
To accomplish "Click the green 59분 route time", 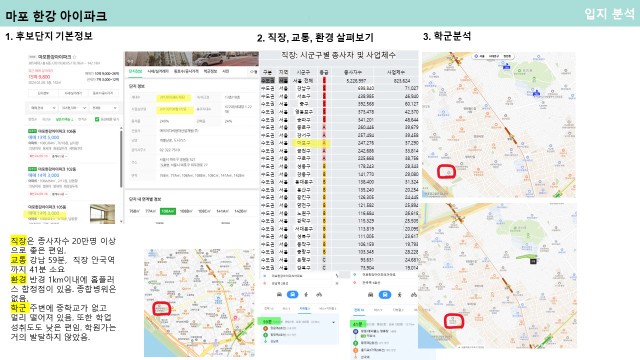I will pyautogui.click(x=268, y=322).
